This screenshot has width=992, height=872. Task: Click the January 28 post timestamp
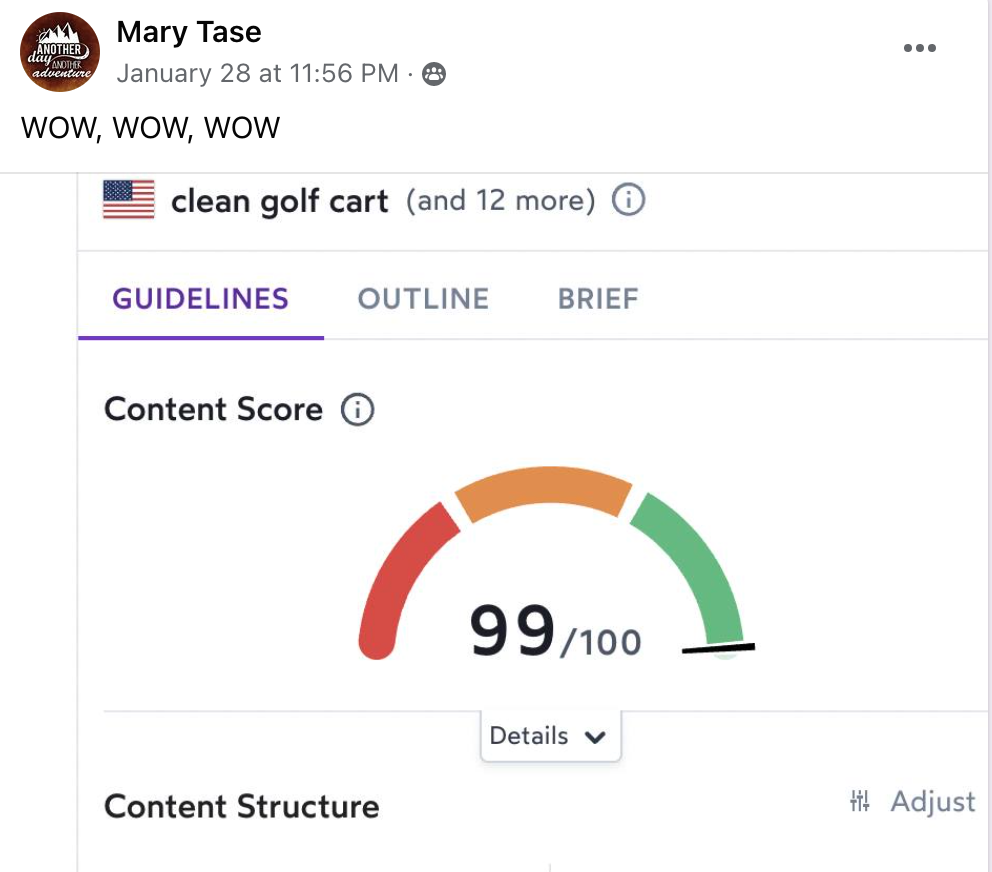pyautogui.click(x=258, y=74)
